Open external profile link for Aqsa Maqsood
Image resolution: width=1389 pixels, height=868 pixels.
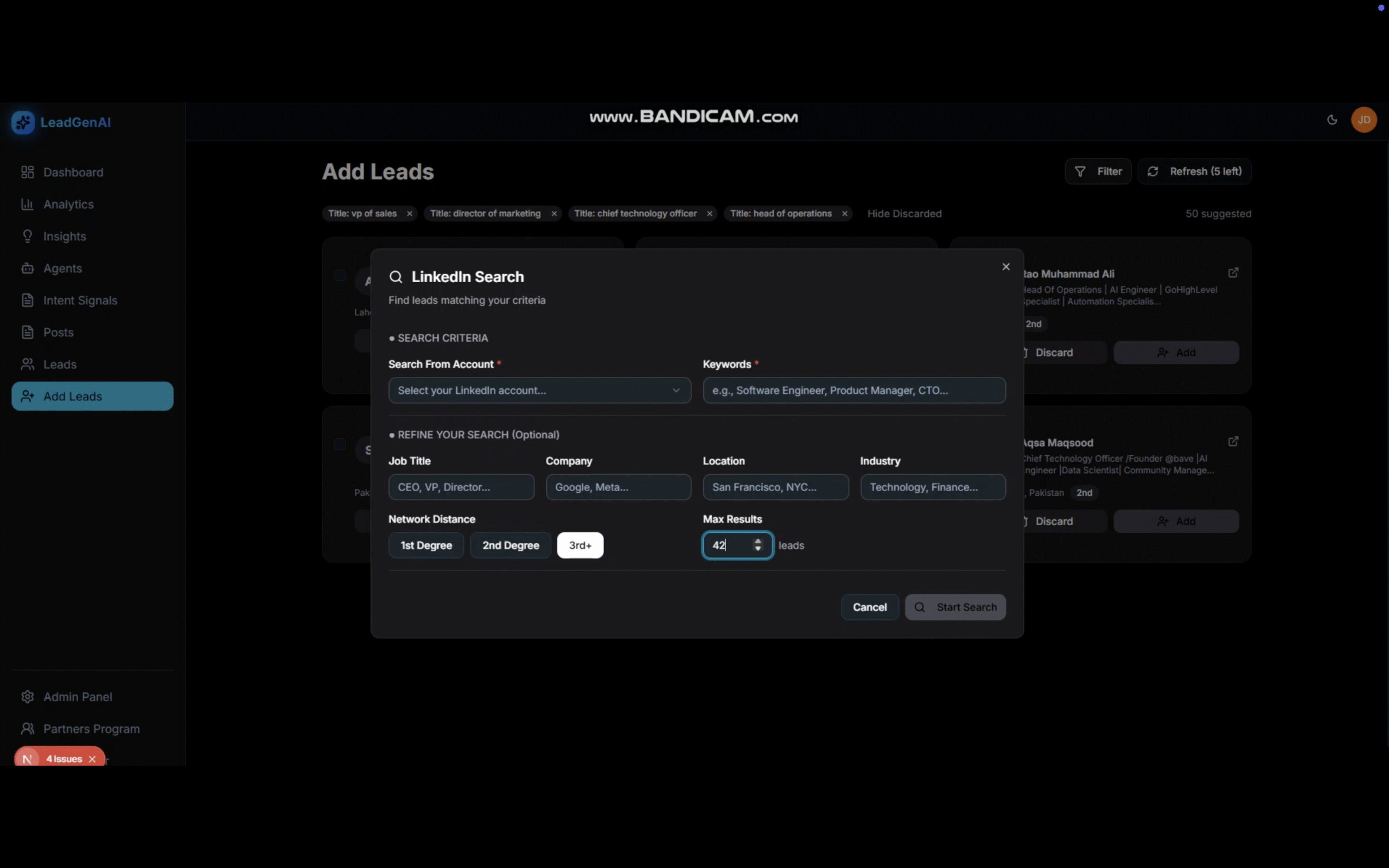coord(1233,442)
